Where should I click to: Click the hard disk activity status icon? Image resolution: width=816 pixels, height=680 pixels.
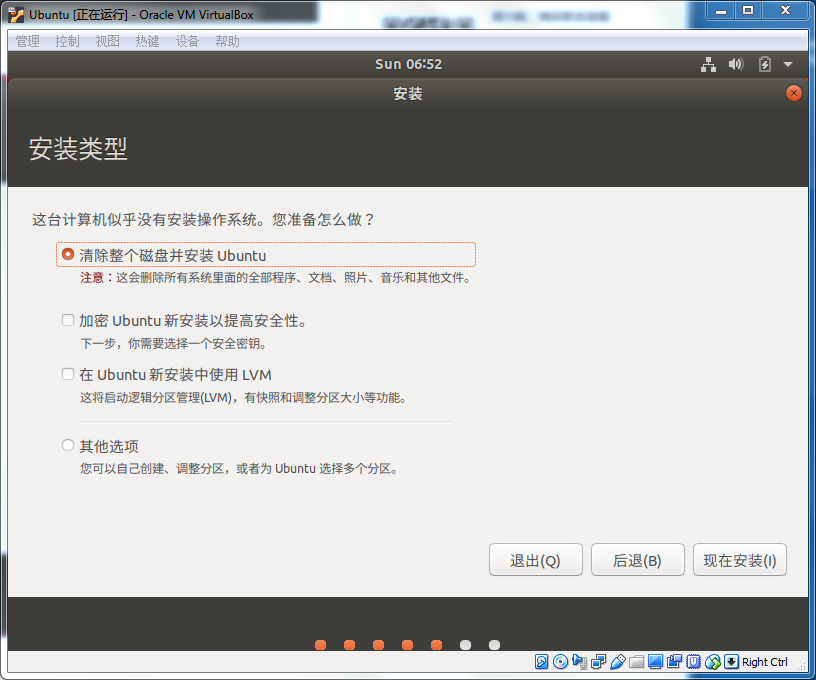tap(541, 662)
